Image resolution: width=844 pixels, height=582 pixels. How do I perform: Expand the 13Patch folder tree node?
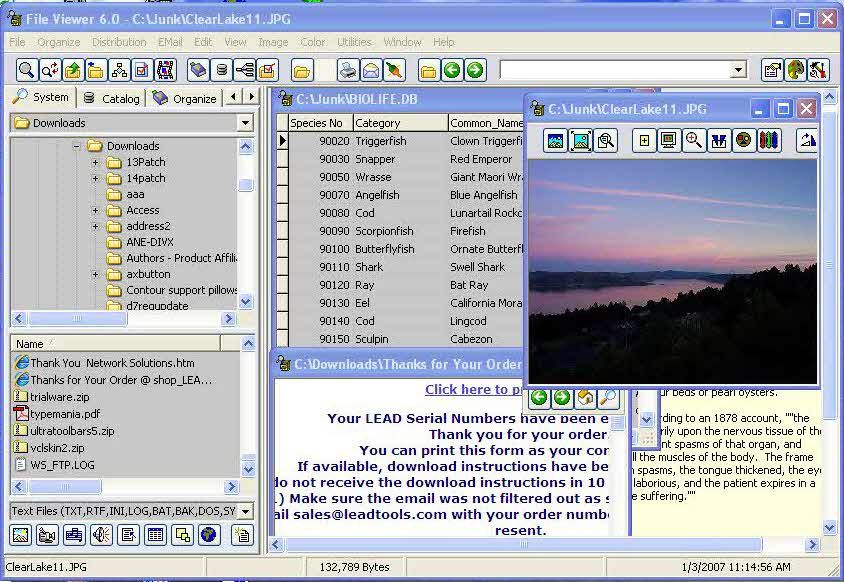pos(96,162)
